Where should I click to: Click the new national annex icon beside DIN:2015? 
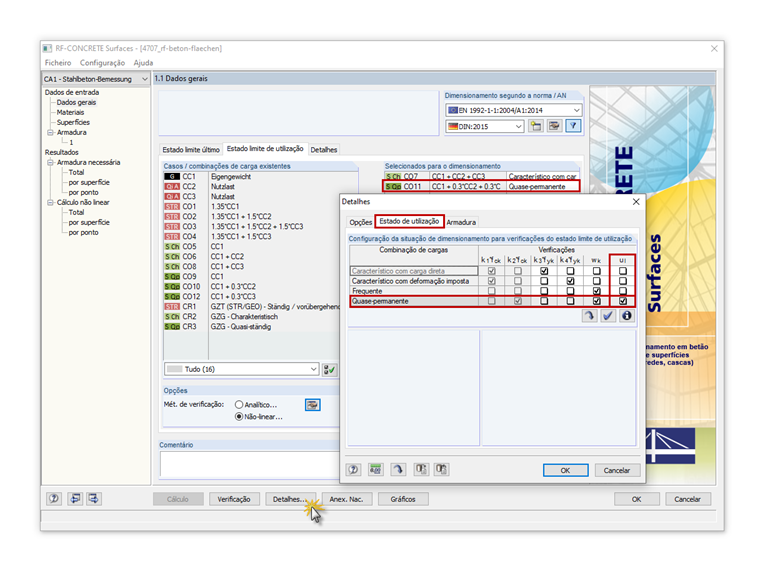click(x=536, y=127)
